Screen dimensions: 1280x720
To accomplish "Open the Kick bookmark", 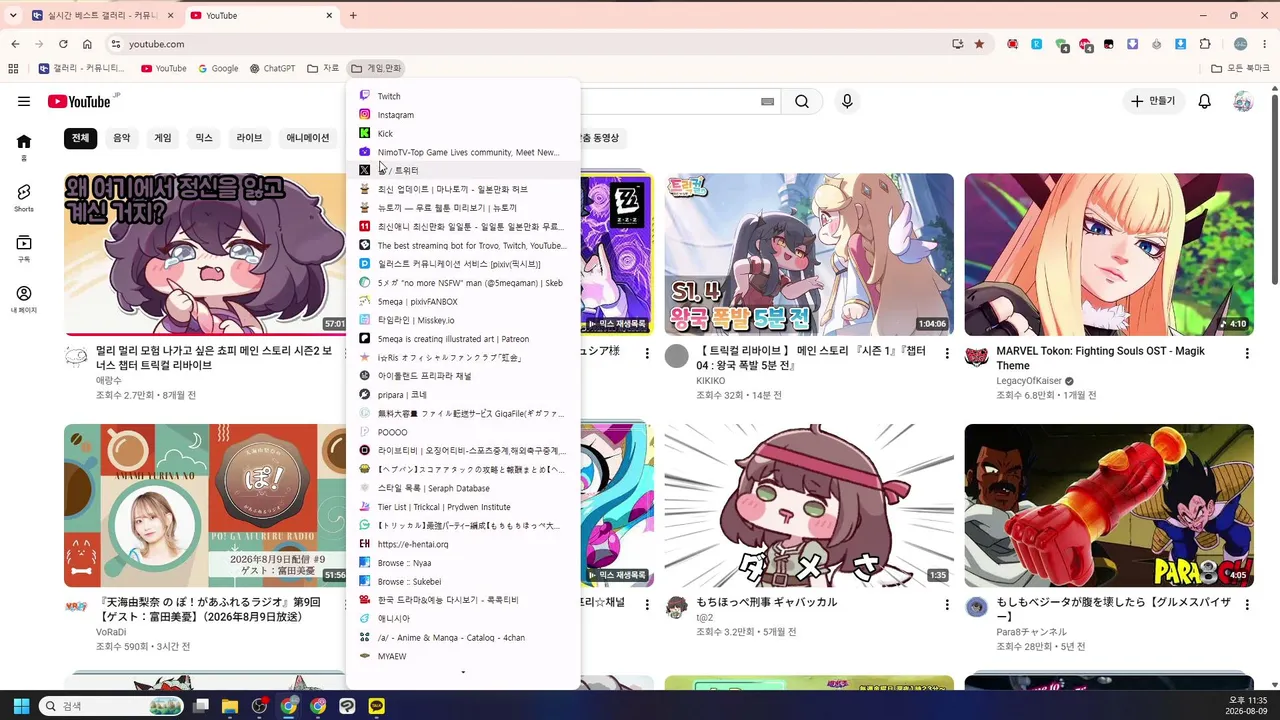I will [x=463, y=133].
